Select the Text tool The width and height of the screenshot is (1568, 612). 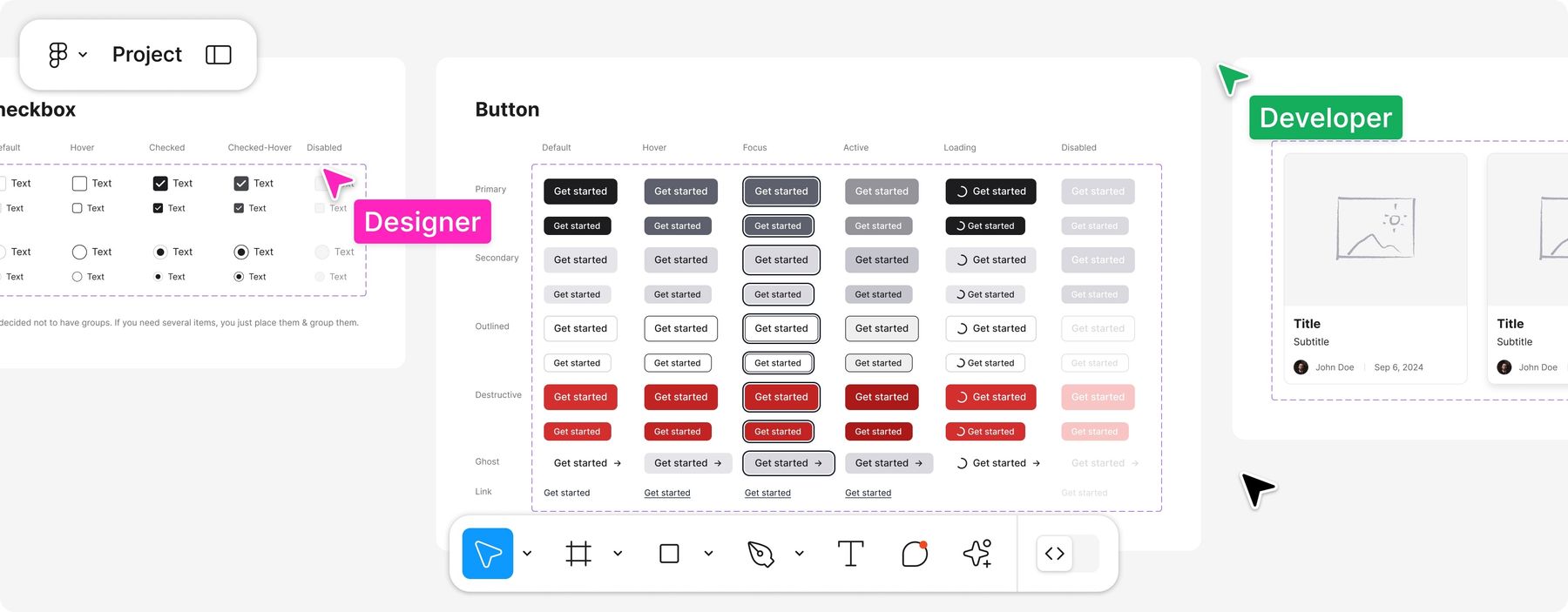click(x=850, y=554)
